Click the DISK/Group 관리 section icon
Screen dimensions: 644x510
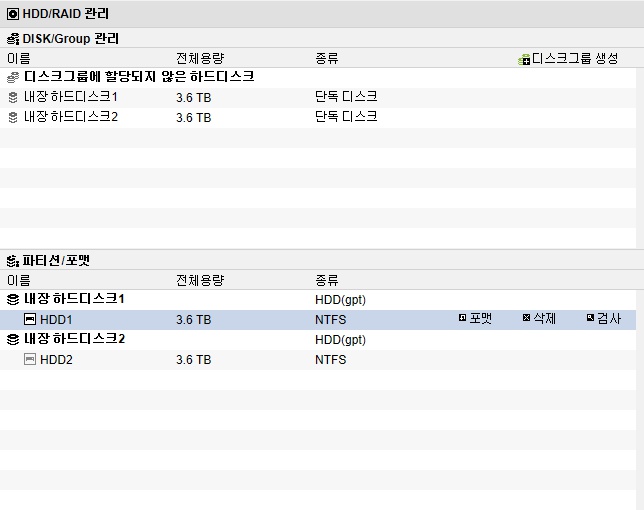(x=13, y=39)
